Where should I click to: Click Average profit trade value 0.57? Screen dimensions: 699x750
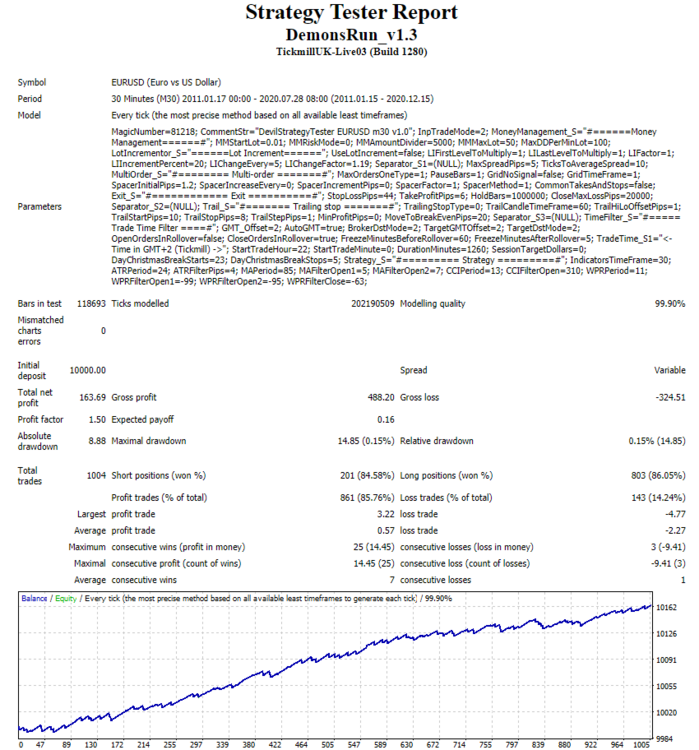[x=386, y=530]
